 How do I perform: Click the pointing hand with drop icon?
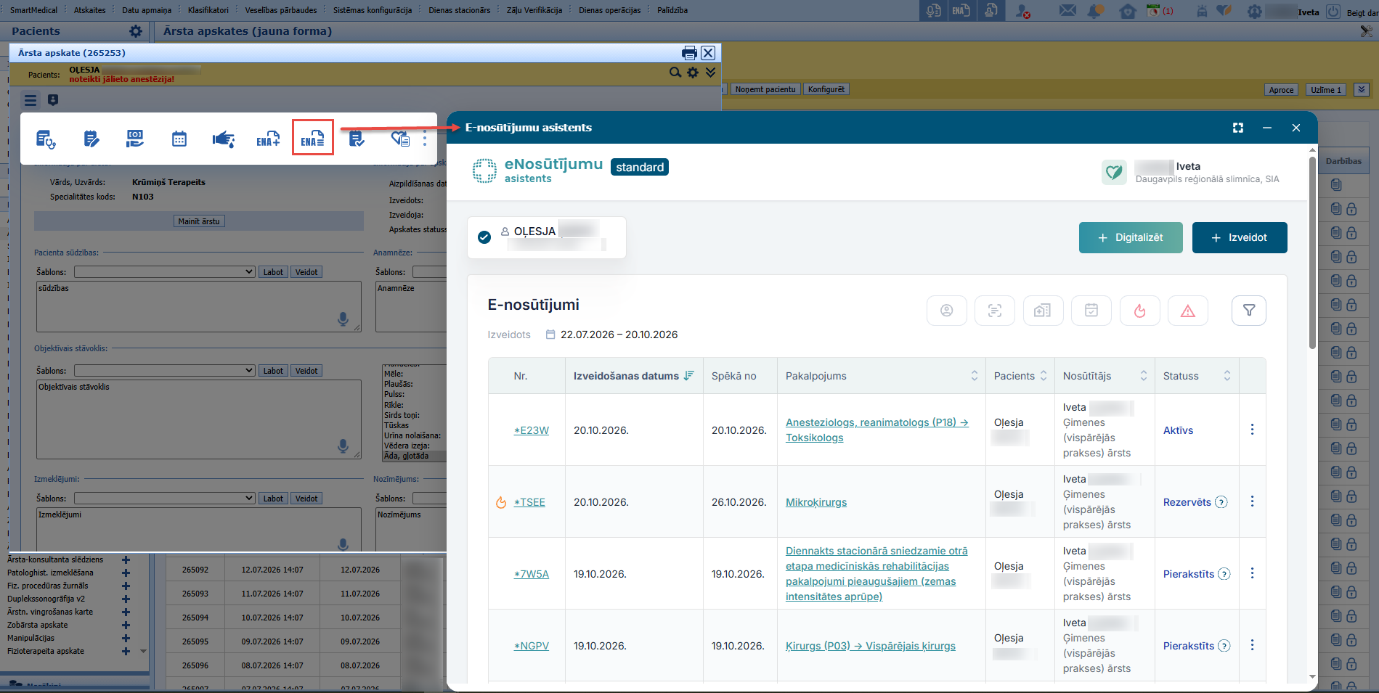223,139
